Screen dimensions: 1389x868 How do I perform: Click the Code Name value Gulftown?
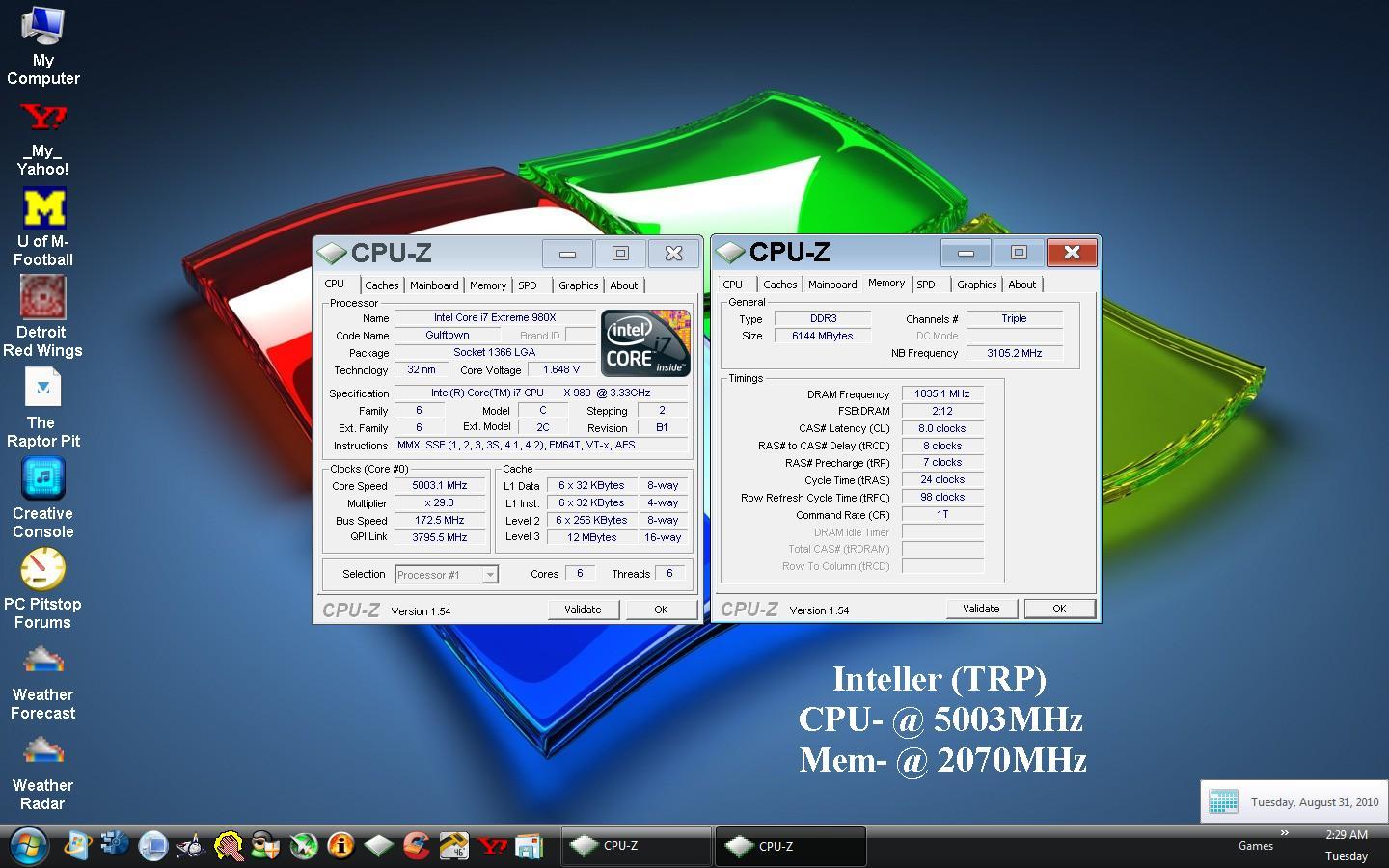pos(448,336)
